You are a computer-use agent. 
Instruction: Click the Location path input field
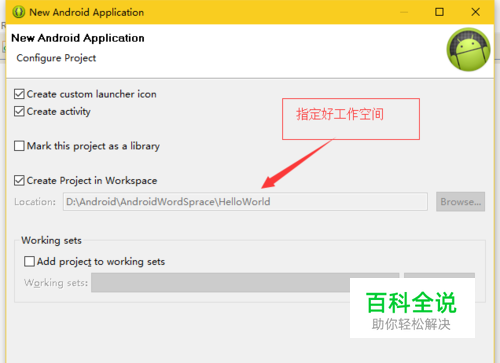click(x=245, y=202)
